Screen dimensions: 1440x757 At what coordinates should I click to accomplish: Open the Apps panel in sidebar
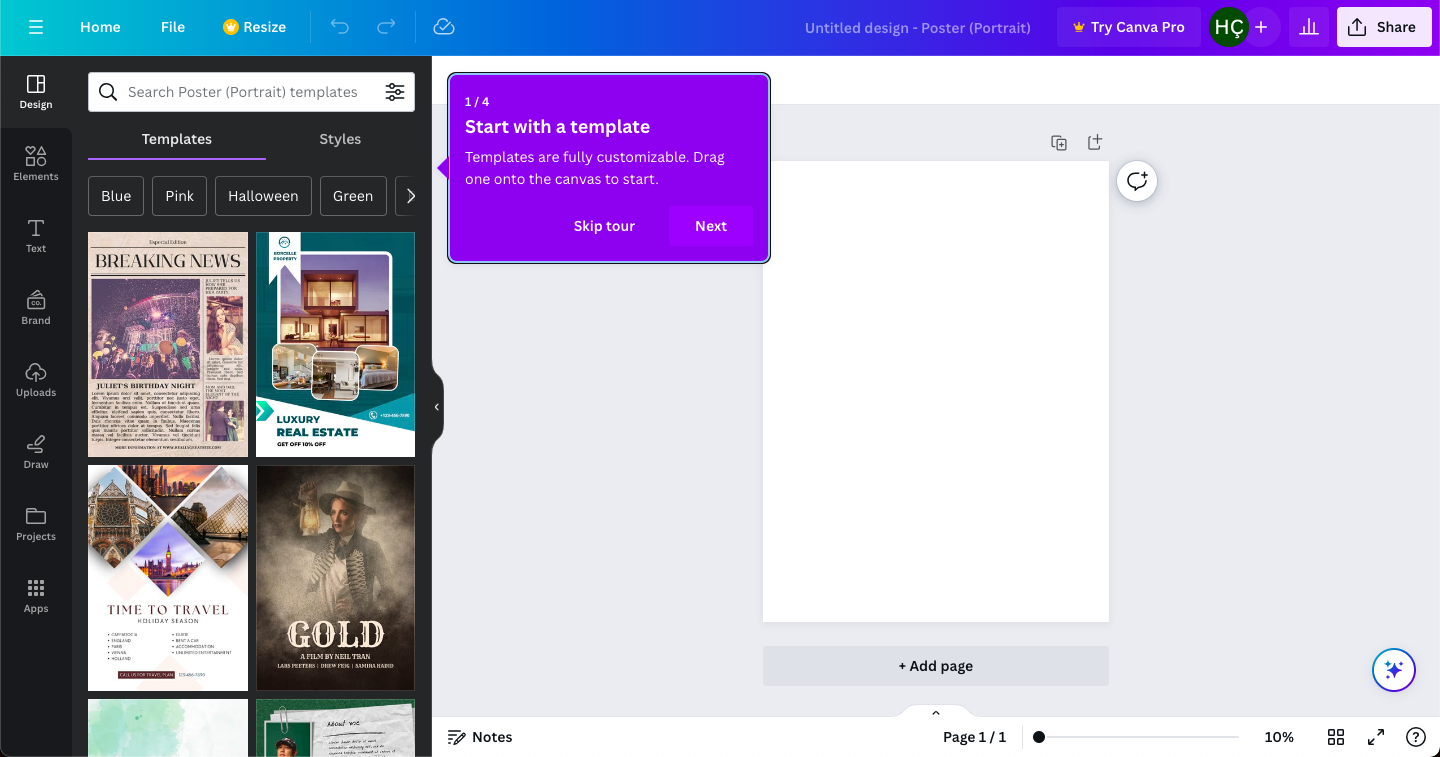pyautogui.click(x=36, y=595)
